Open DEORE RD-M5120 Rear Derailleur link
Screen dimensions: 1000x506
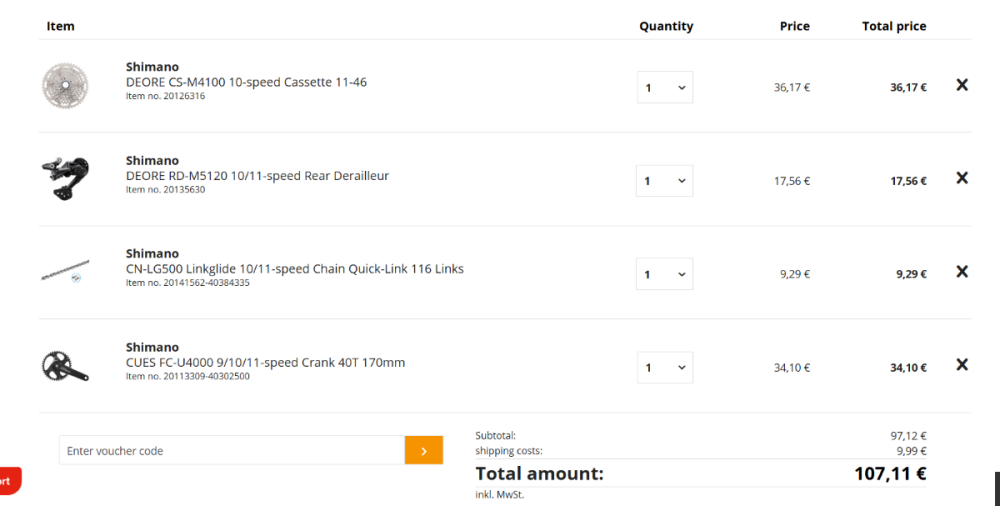pos(257,176)
